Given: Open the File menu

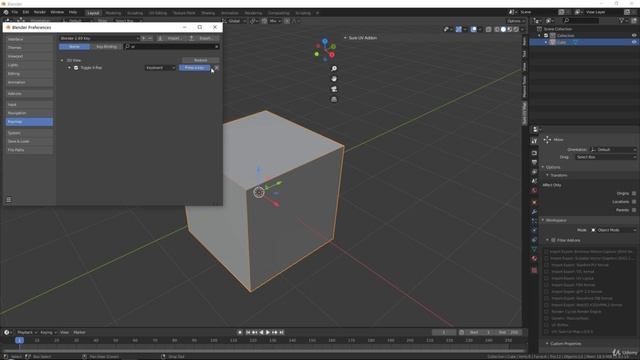Looking at the screenshot, I should click(14, 12).
